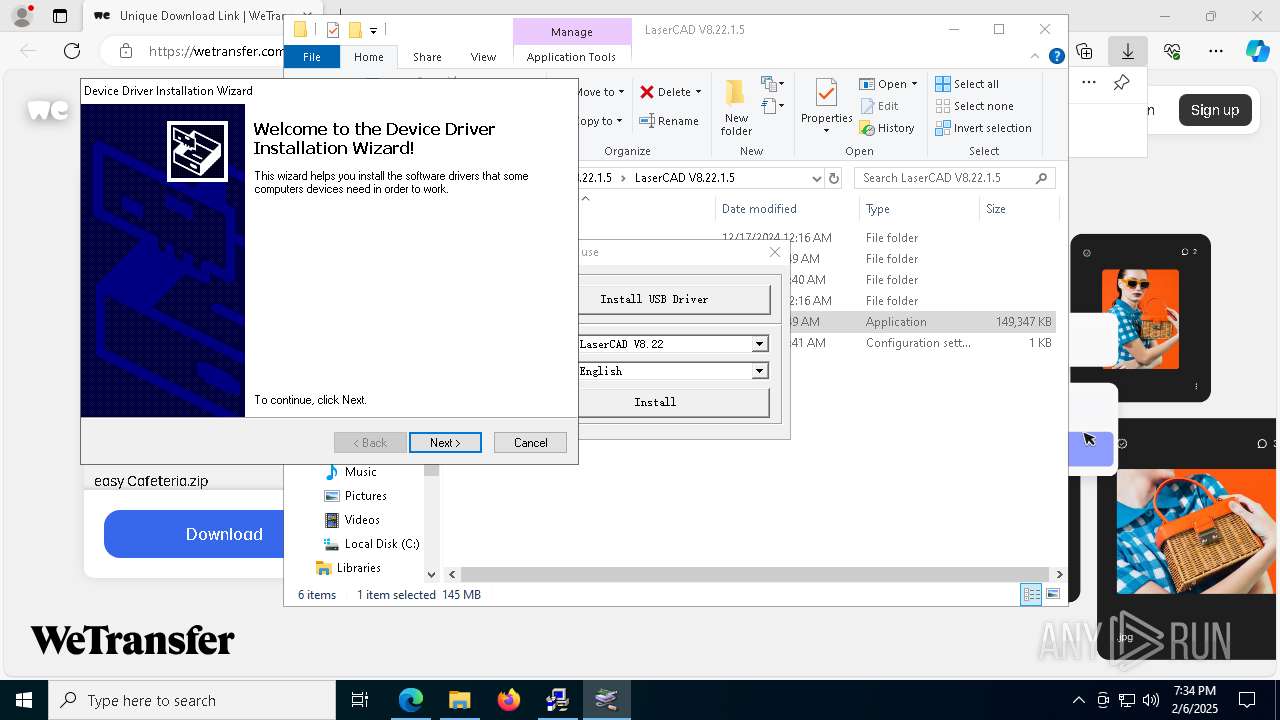Open Videos in navigation pane
The height and width of the screenshot is (720, 1280).
[x=362, y=520]
